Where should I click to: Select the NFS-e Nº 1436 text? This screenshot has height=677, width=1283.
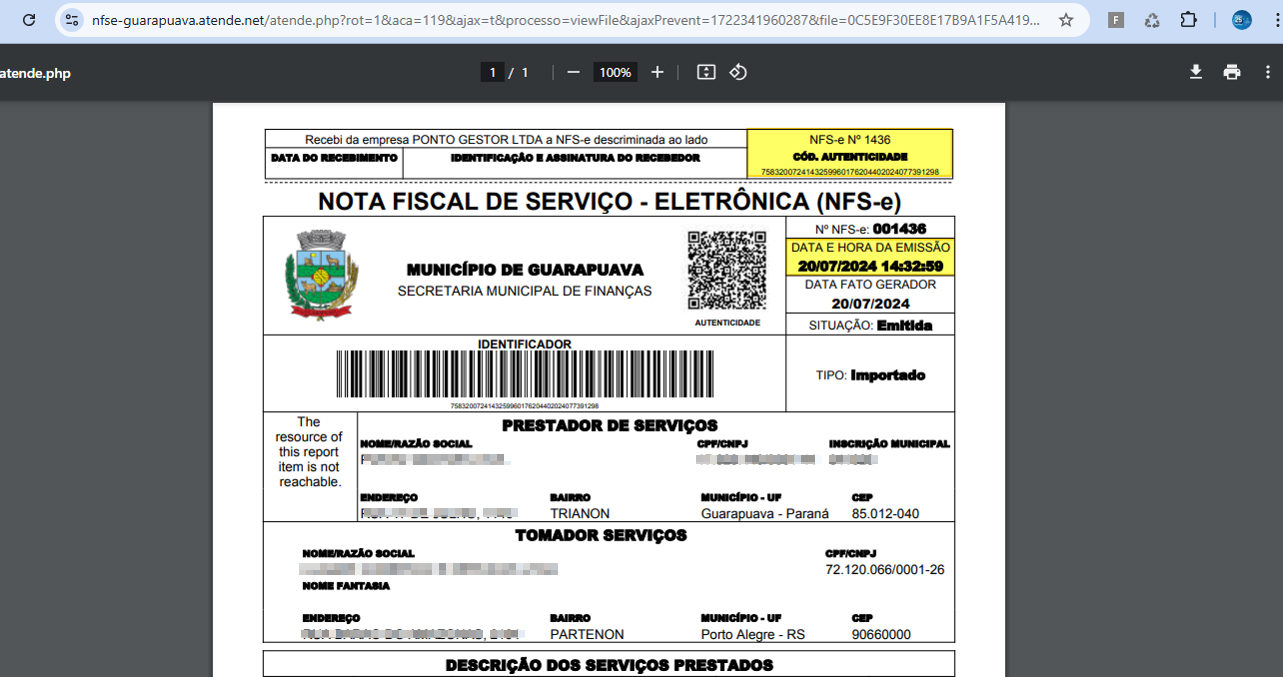pos(849,140)
